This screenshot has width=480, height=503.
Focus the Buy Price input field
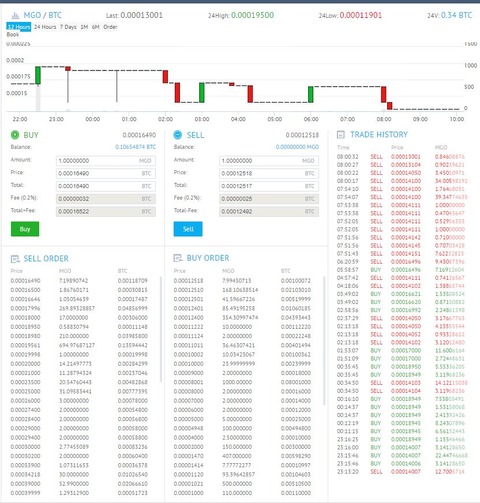106,173
